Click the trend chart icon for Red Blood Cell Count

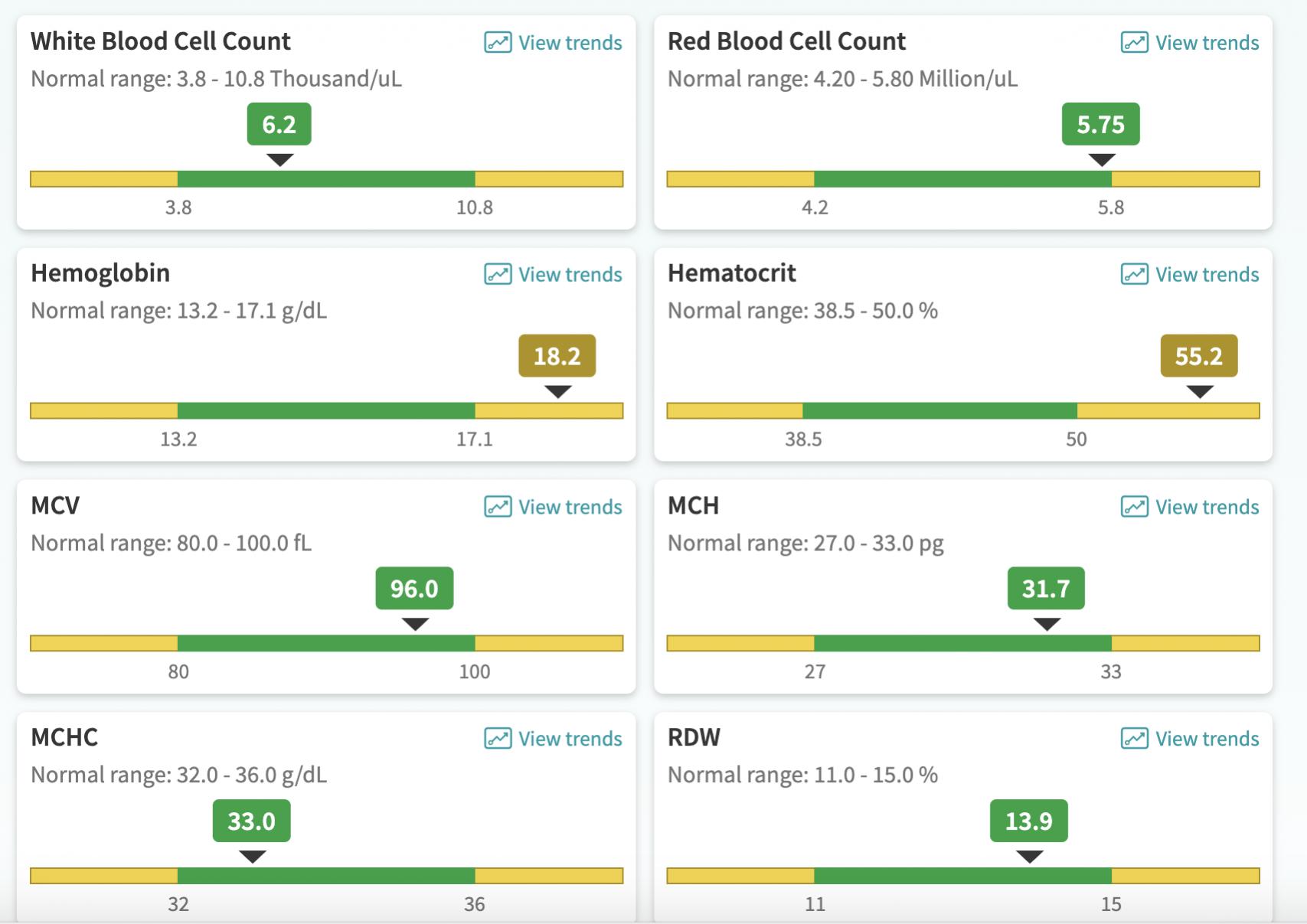tap(1134, 43)
